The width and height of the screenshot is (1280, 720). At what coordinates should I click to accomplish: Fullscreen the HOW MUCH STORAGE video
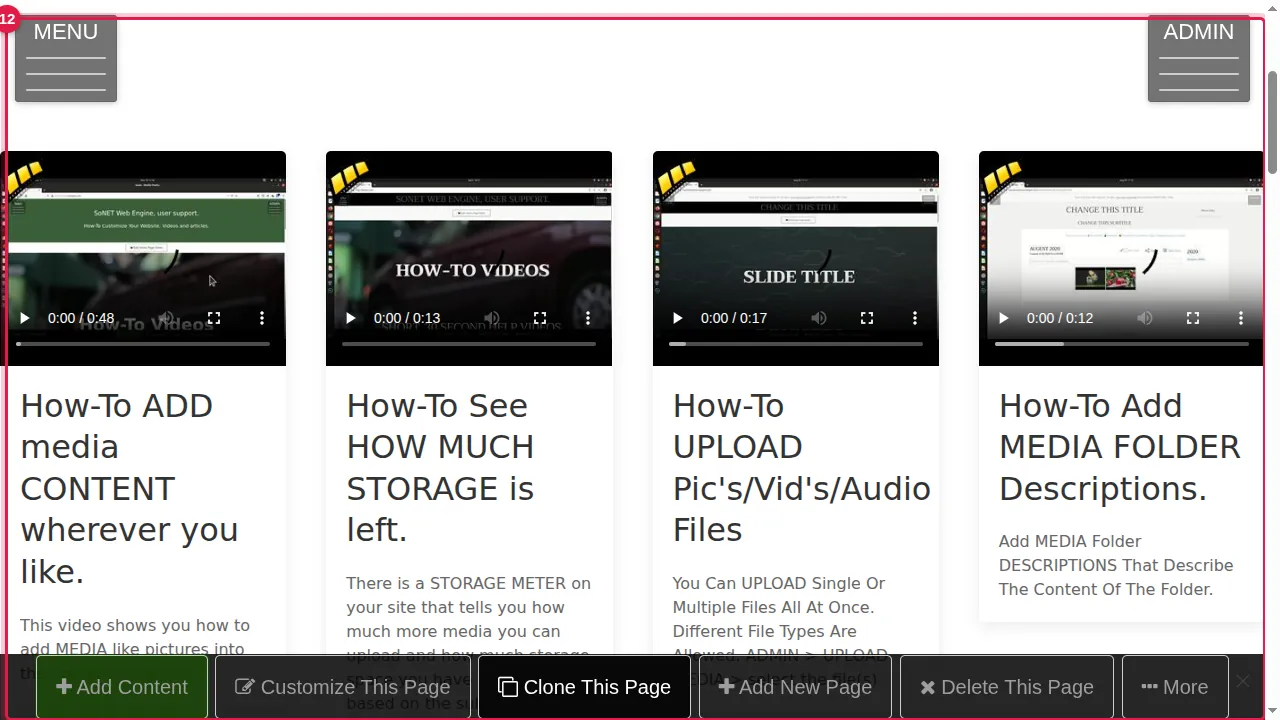[540, 318]
